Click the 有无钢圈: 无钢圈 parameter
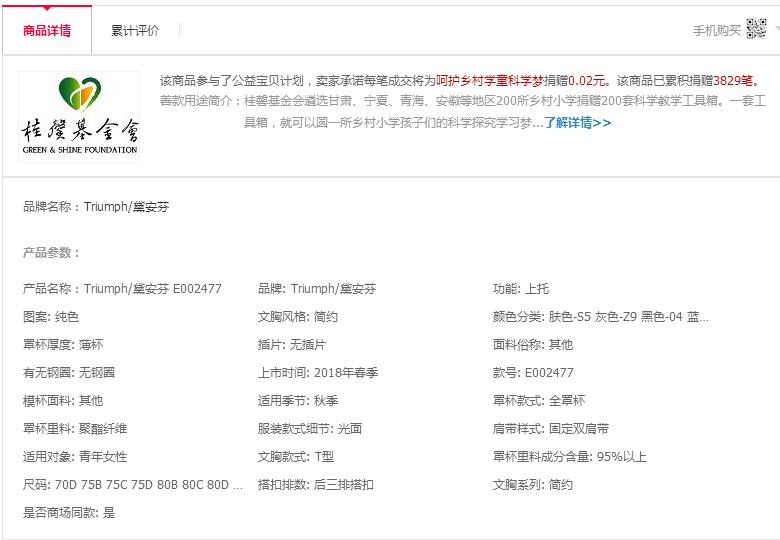The height and width of the screenshot is (540, 780). 69,372
